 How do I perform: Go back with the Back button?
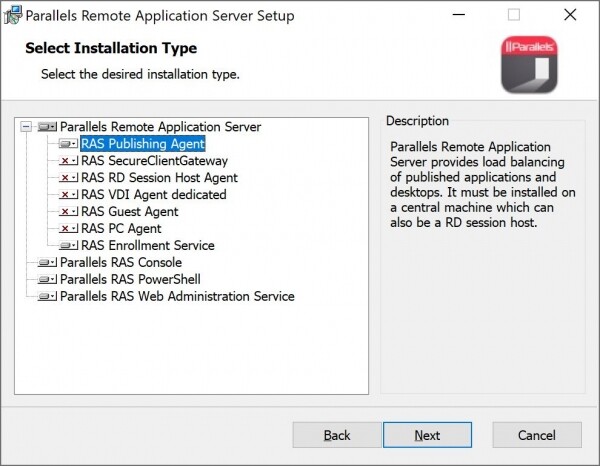pos(337,435)
